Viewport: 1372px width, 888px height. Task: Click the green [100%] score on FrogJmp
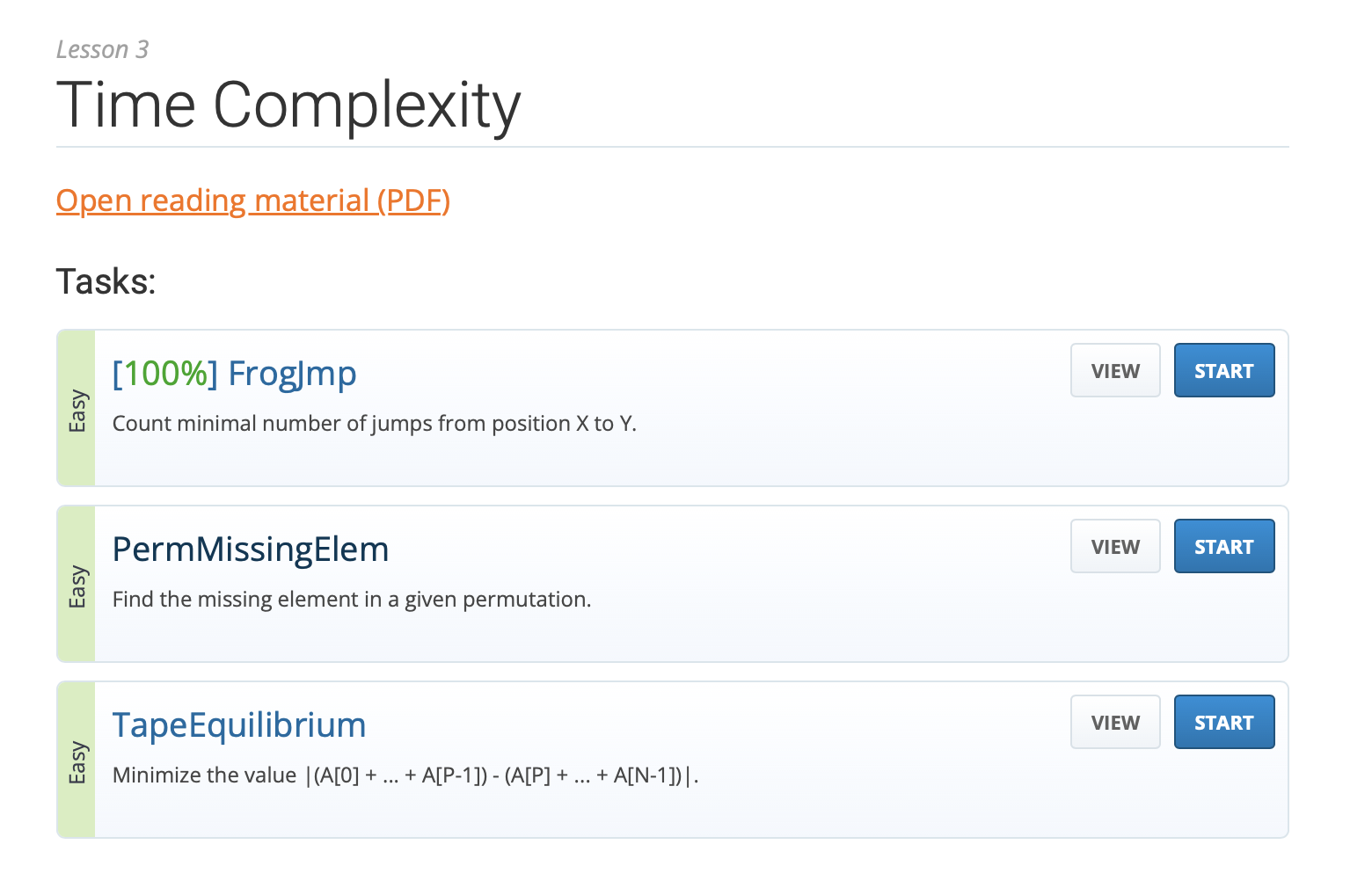point(164,374)
